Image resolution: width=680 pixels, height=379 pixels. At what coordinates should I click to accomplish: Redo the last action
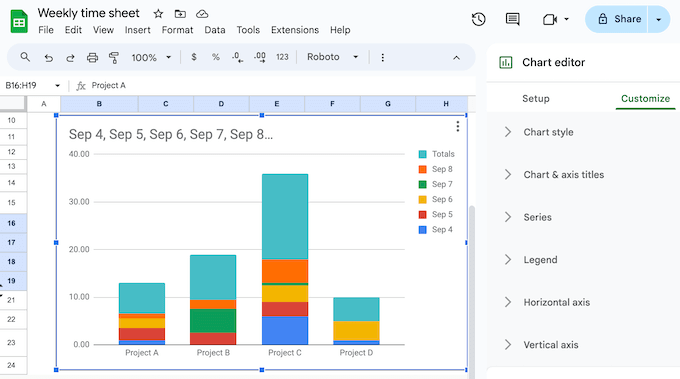(x=70, y=57)
